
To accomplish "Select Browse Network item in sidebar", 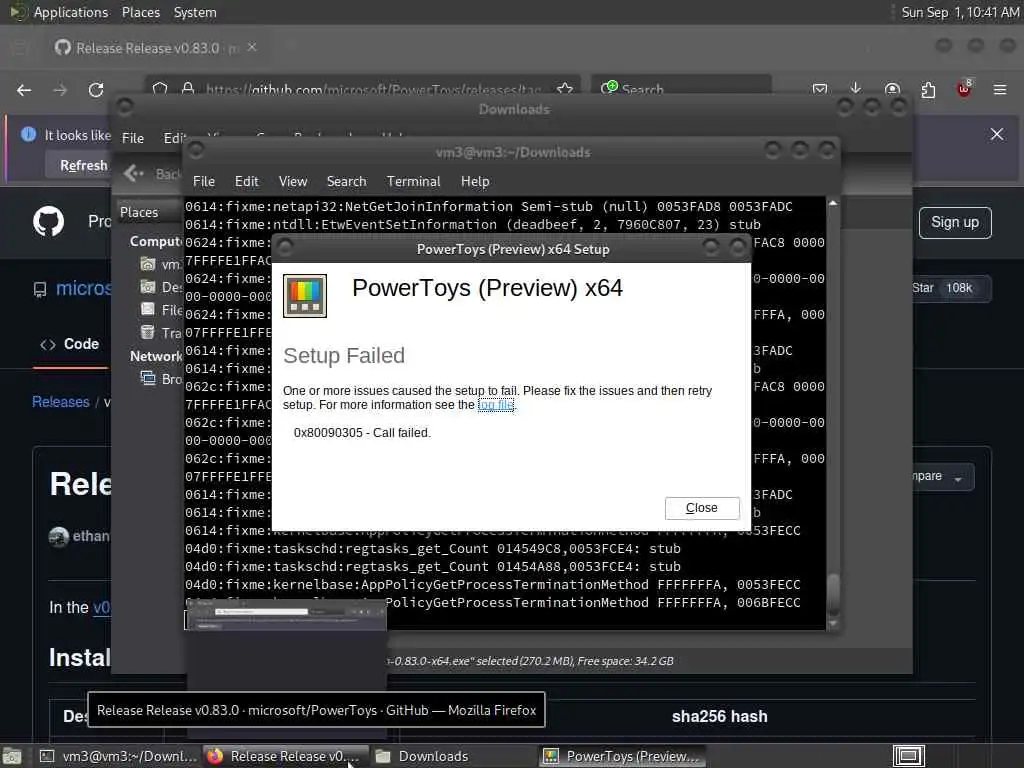I will (161, 379).
